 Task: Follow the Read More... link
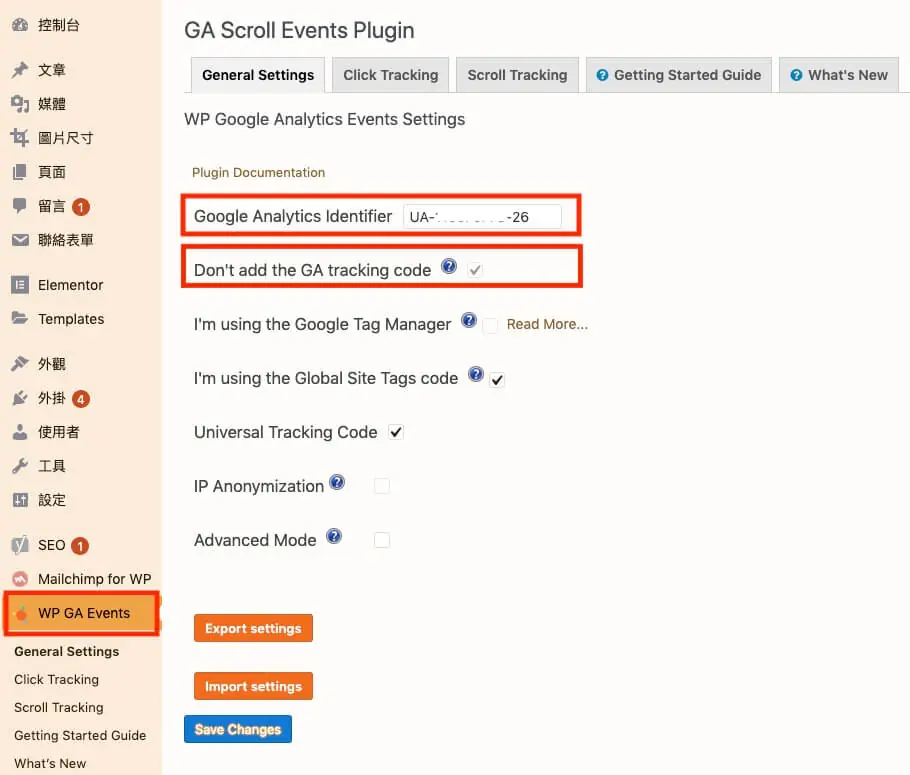pos(547,324)
